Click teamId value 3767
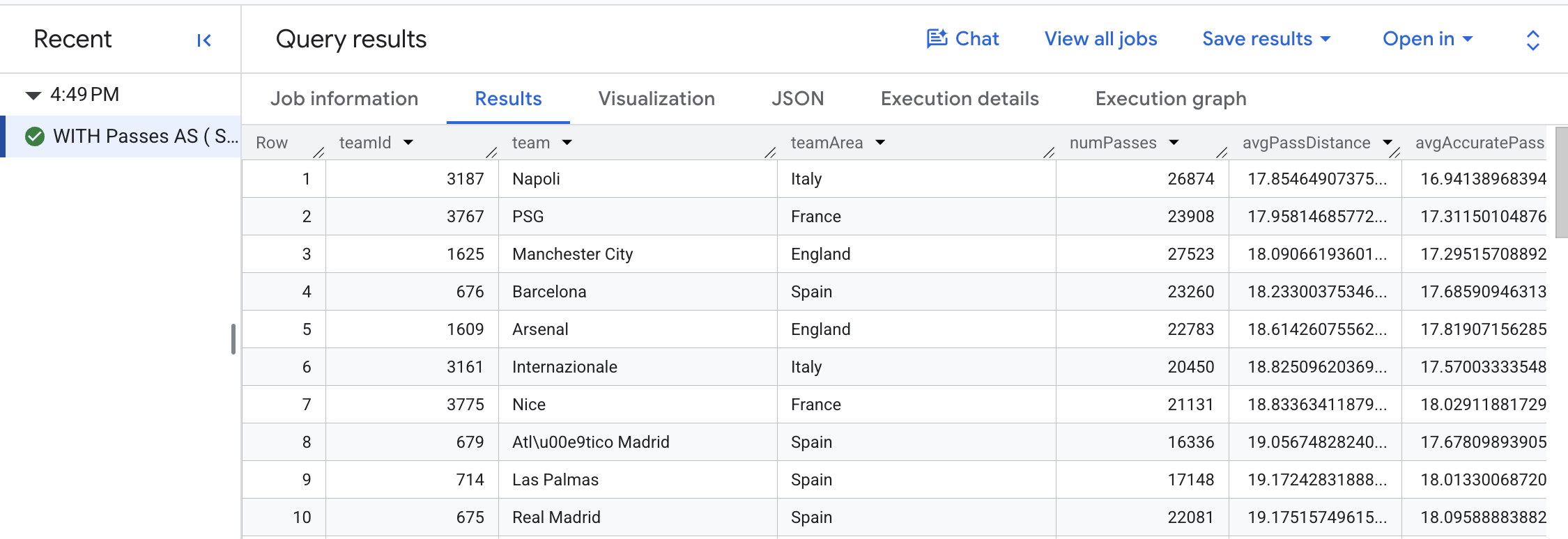The image size is (1568, 539). (465, 217)
